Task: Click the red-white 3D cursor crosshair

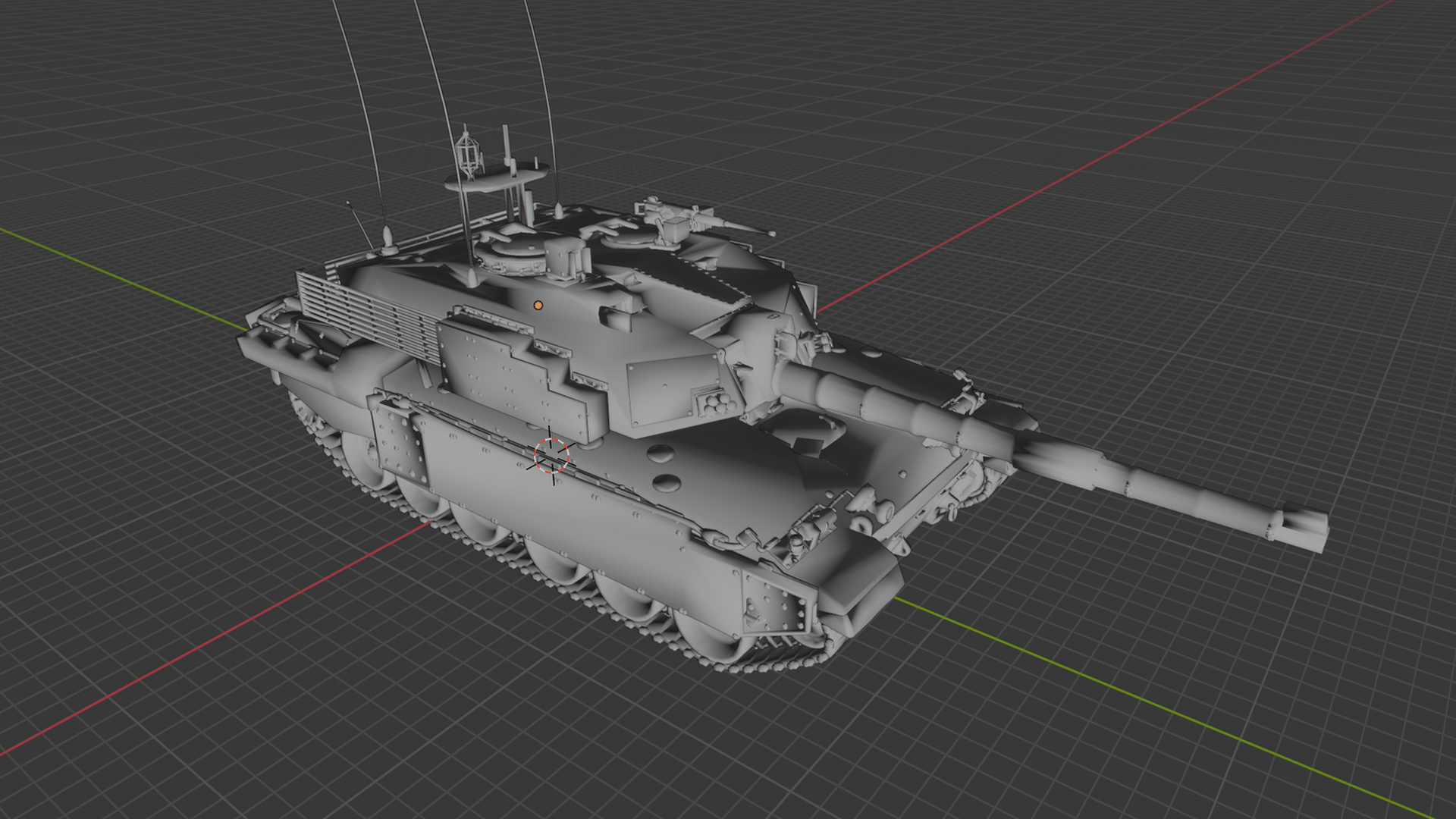Action: pos(551,455)
